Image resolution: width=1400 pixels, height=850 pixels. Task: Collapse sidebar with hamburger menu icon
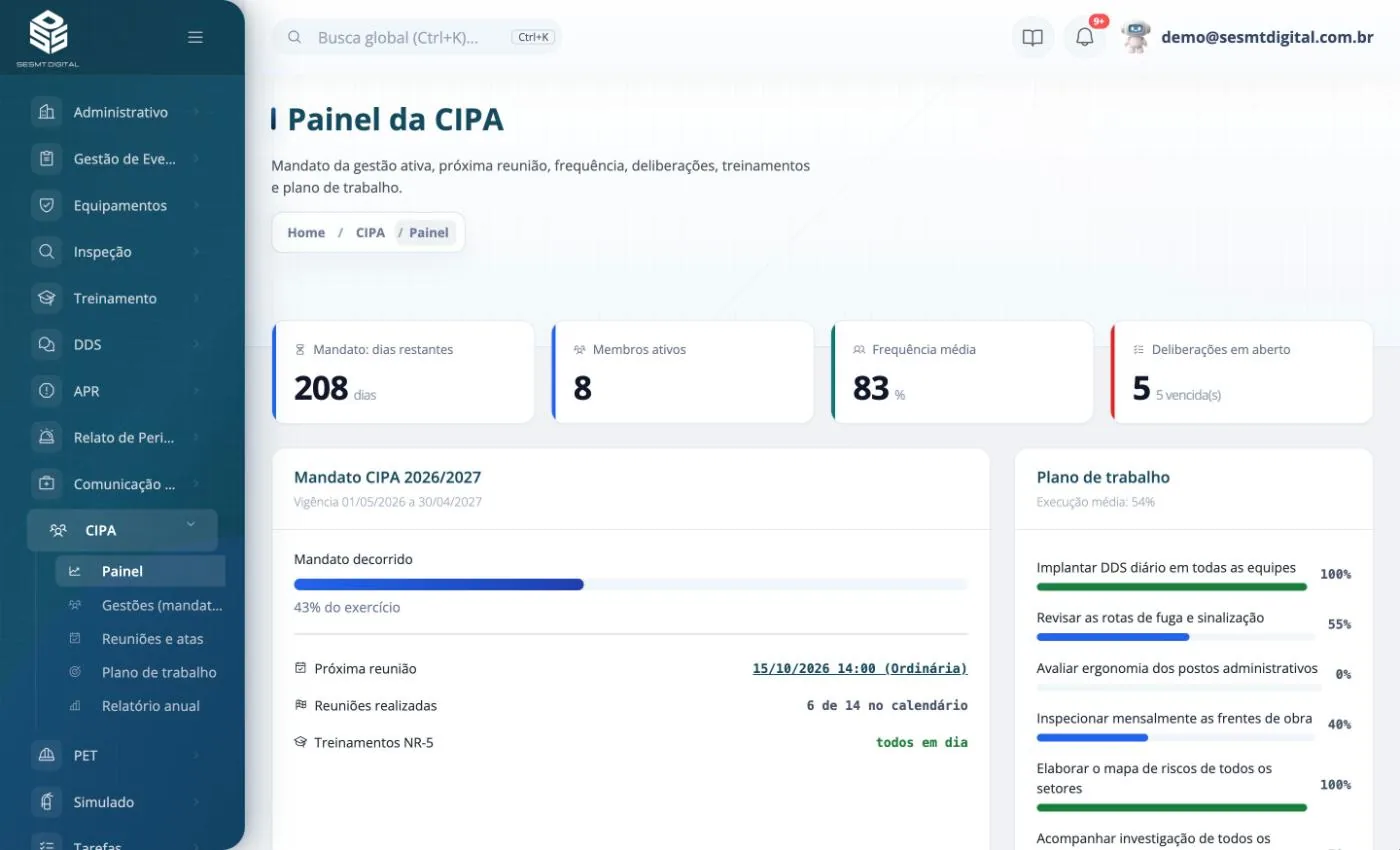[195, 37]
